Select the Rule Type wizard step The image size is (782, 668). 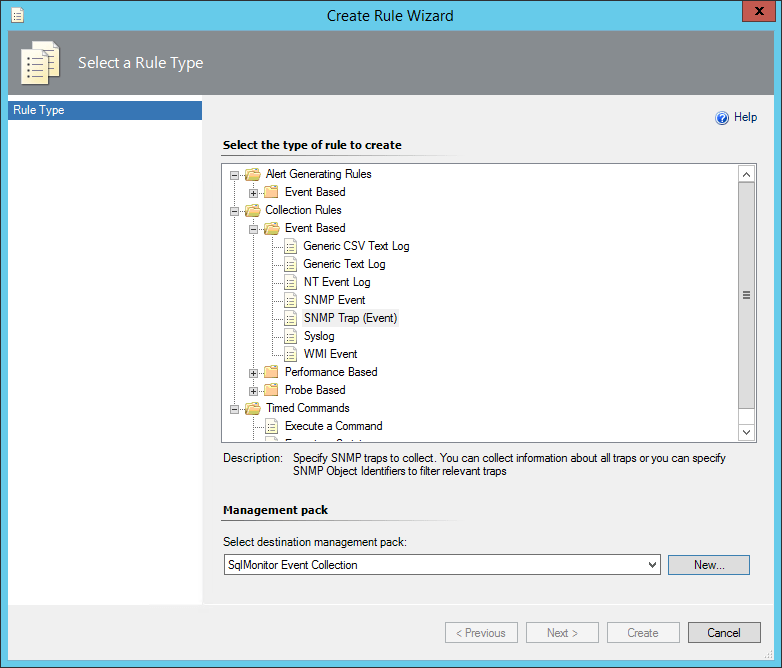[x=105, y=110]
